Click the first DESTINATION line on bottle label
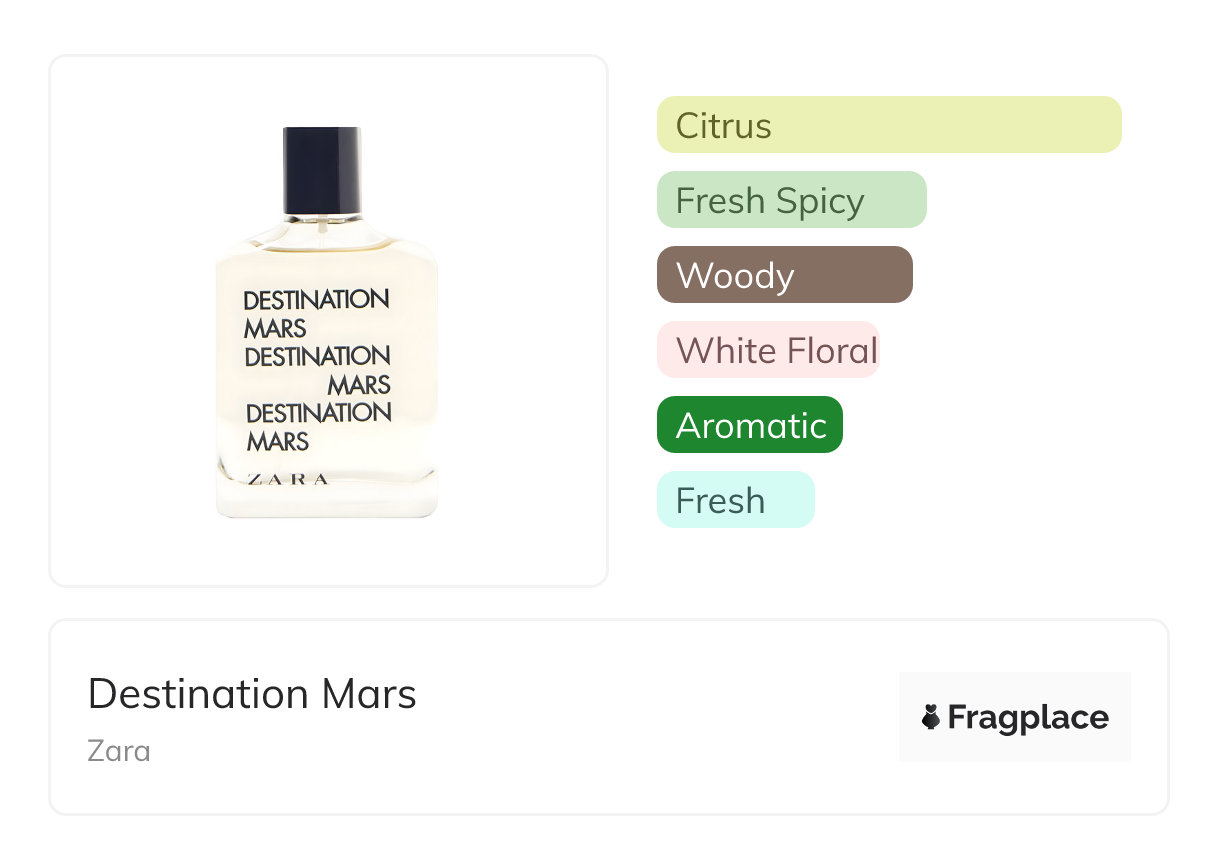 316,299
